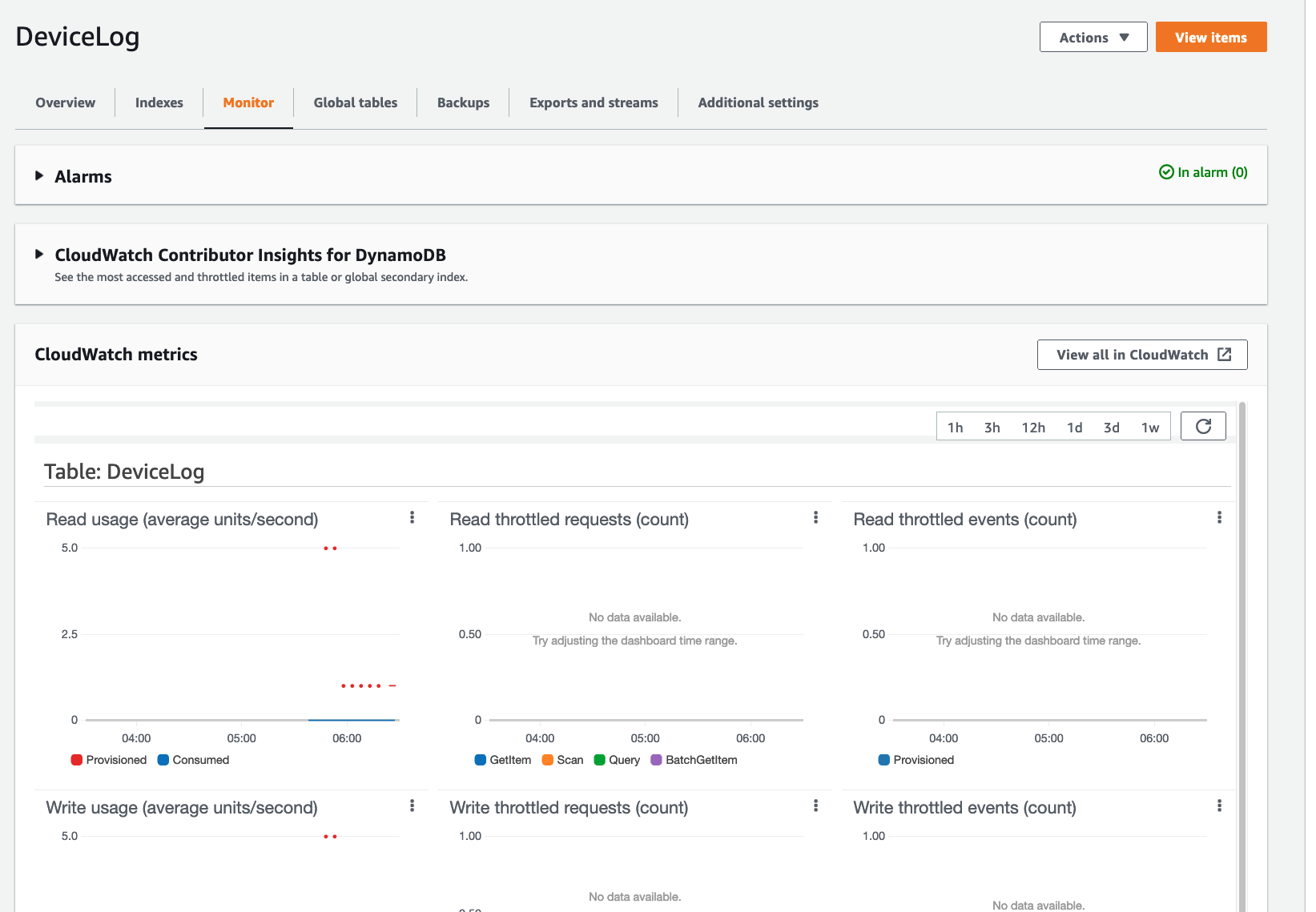
Task: Click the Write throttled requests chart title
Action: pos(569,808)
